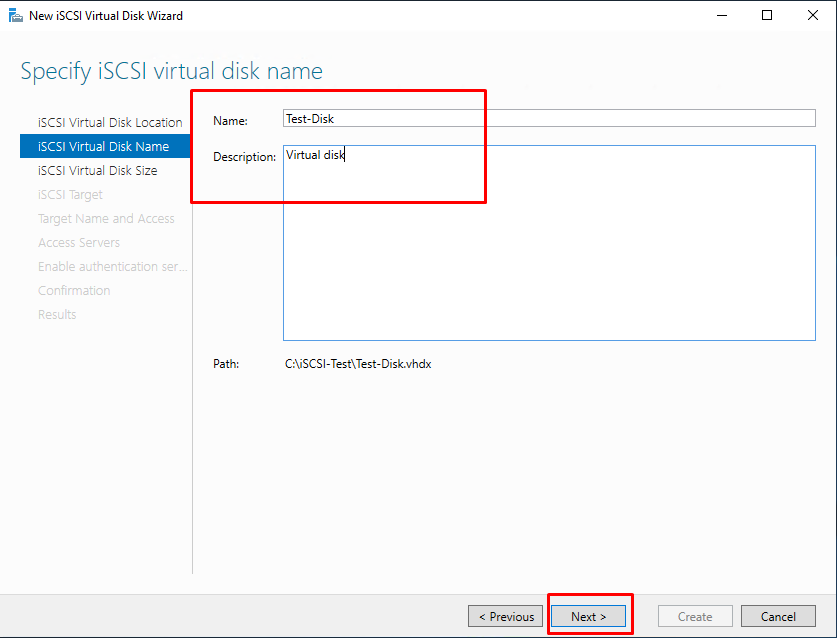
Task: Click the iSCSI wizard title bar icon
Action: 15,15
